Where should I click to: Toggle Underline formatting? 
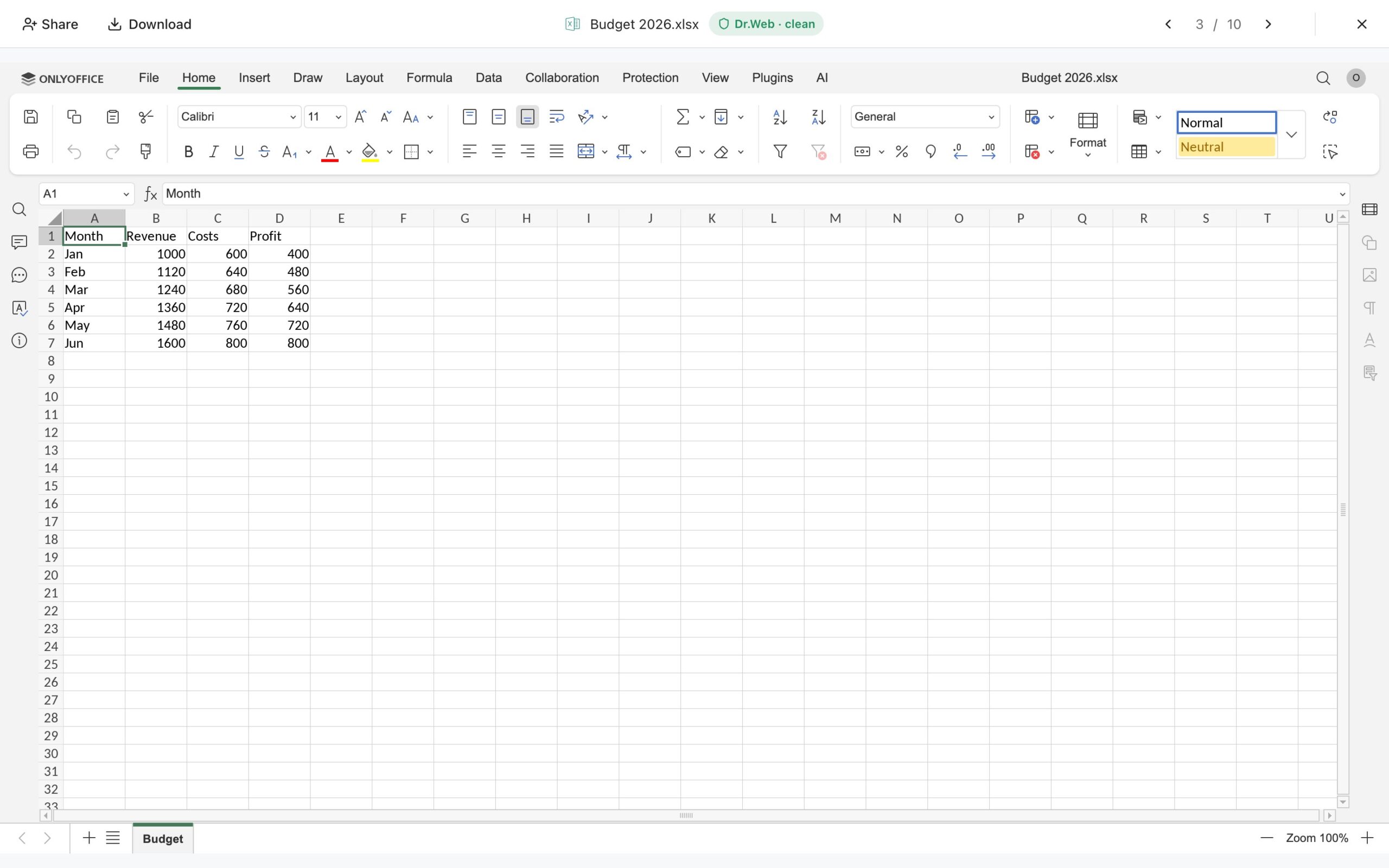point(239,151)
